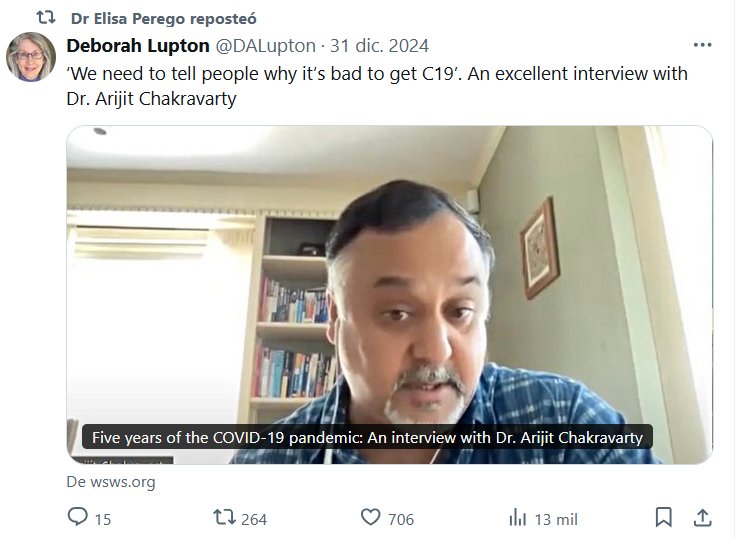Click the 706 likes count

tap(401, 519)
